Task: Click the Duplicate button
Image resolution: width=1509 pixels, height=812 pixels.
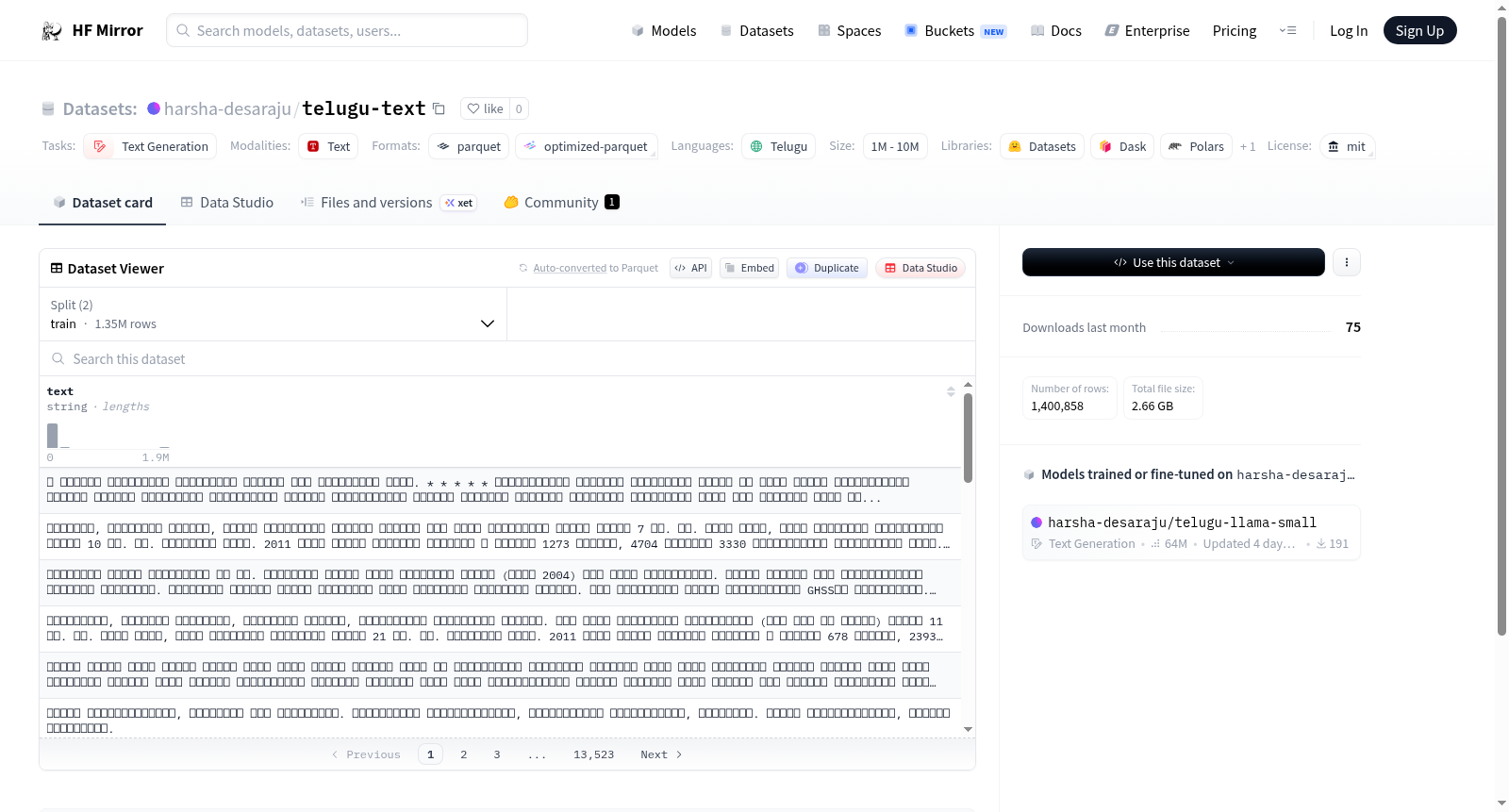Action: 827,268
